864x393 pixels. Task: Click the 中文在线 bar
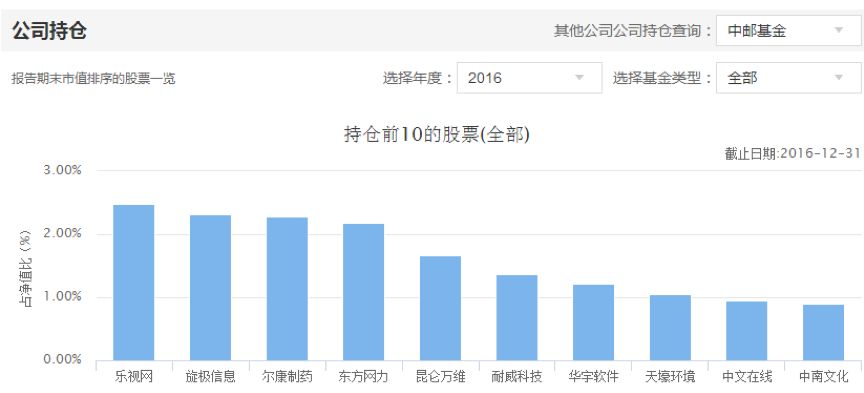click(x=747, y=331)
